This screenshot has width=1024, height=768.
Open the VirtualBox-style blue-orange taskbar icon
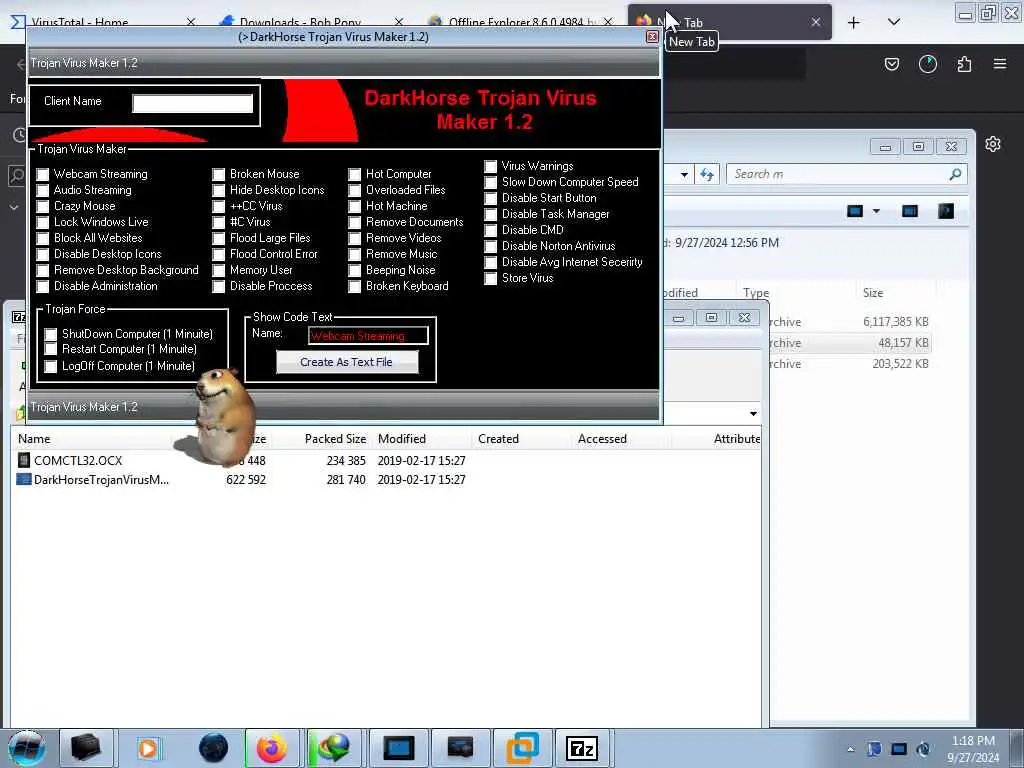tap(522, 748)
